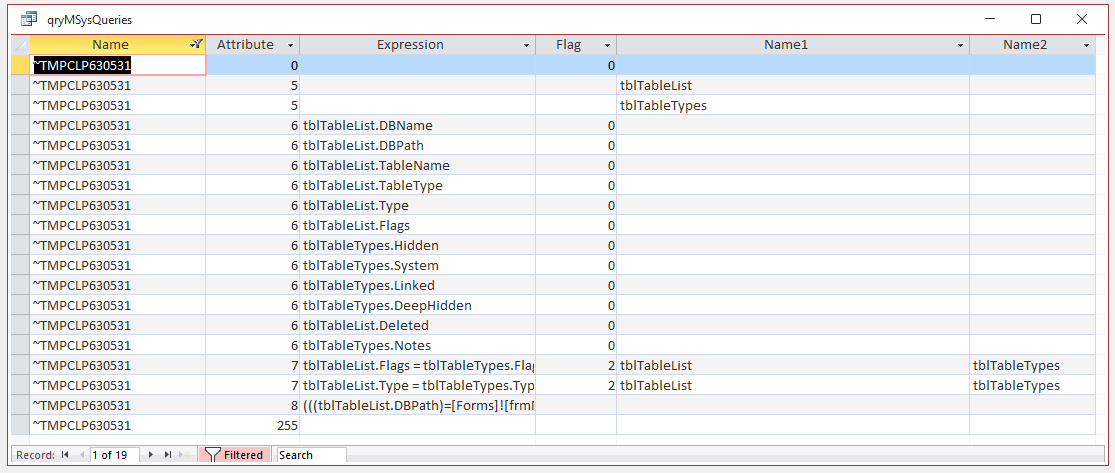This screenshot has width=1115, height=473.
Task: Open the Attribute column dropdown arrow
Action: click(290, 45)
